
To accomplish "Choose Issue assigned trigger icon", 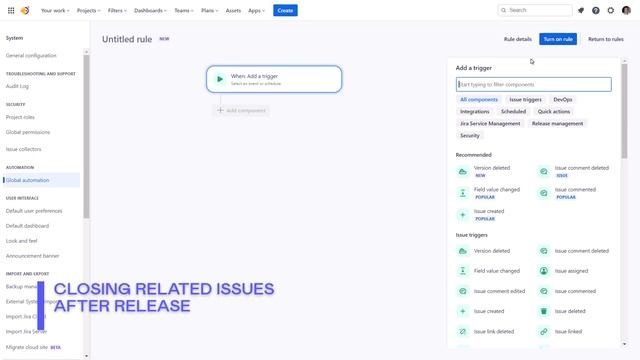I will pyautogui.click(x=544, y=271).
